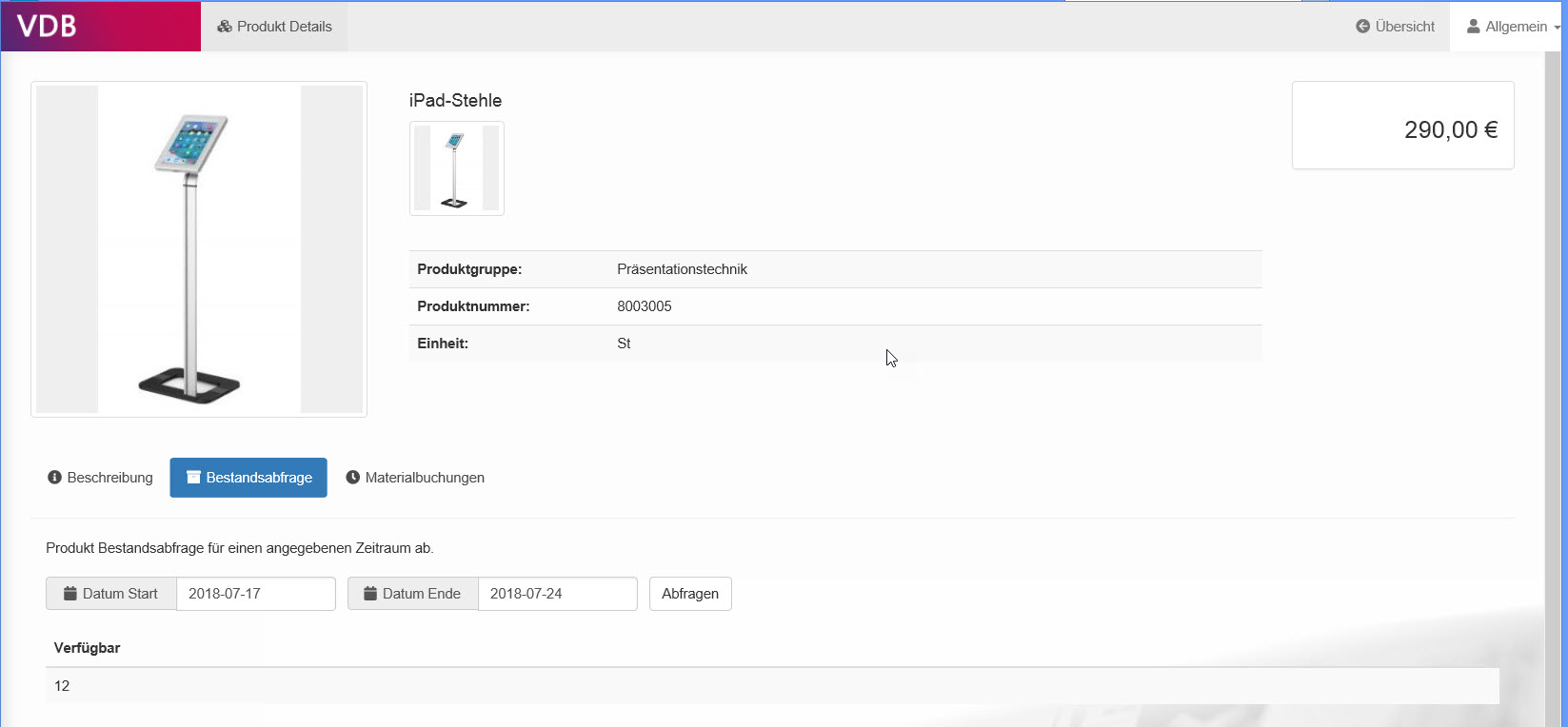1568x727 pixels.
Task: Click the user icon beside Allgemein
Action: [x=1474, y=27]
